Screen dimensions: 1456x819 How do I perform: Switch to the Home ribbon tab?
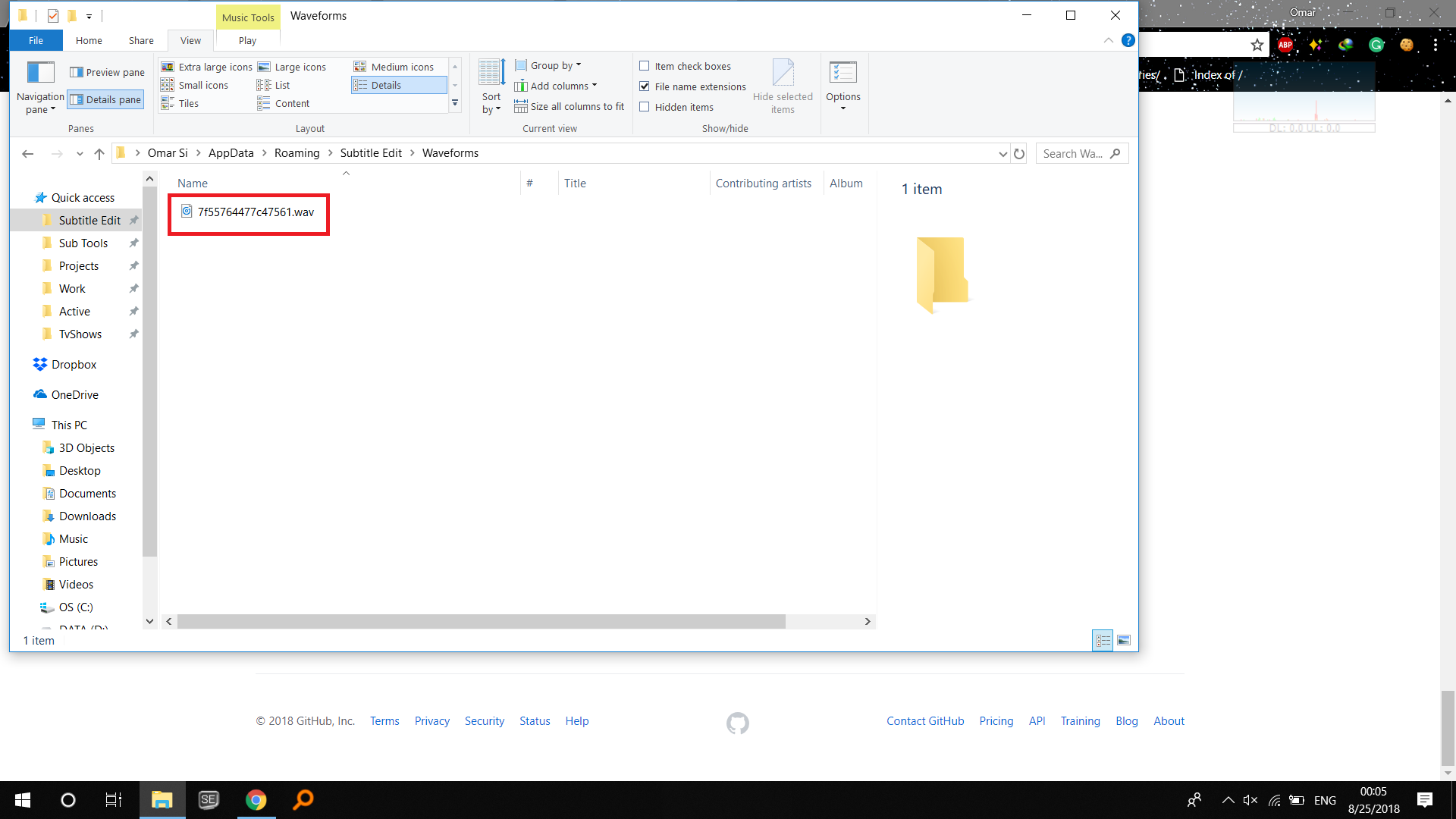point(89,40)
